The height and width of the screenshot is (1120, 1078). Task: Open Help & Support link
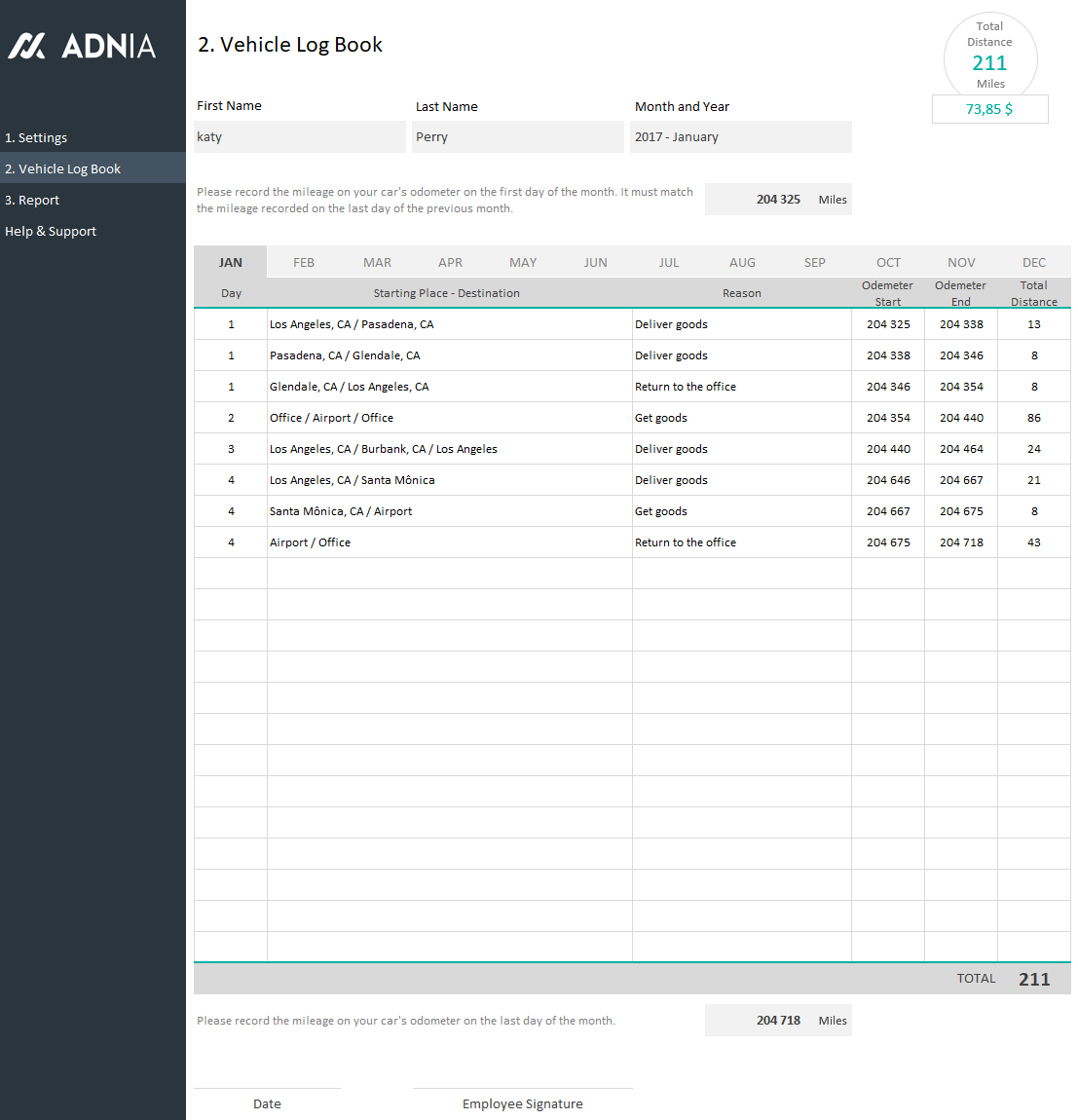[x=51, y=231]
